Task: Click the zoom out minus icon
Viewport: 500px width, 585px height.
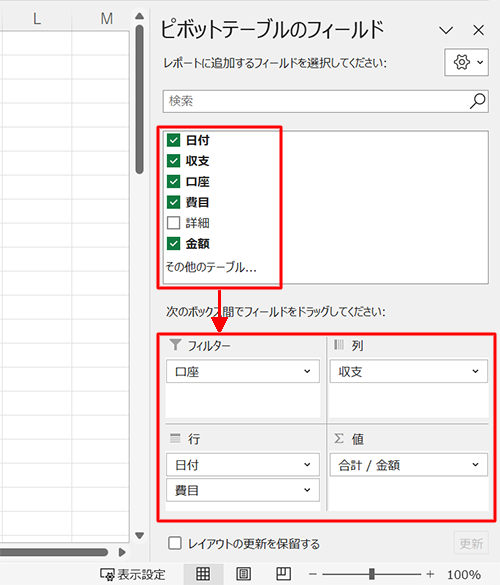Action: pyautogui.click(x=313, y=574)
